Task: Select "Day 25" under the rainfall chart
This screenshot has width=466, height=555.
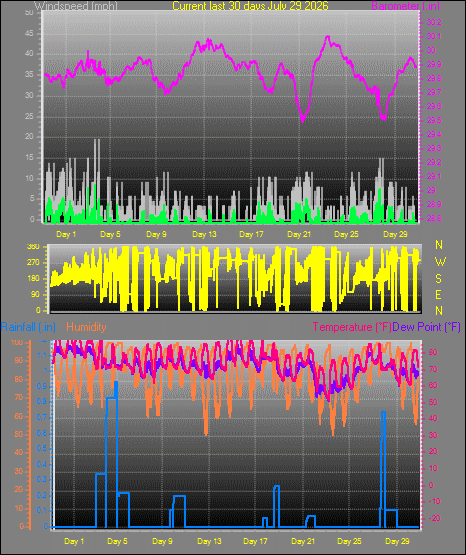Action: [x=349, y=541]
